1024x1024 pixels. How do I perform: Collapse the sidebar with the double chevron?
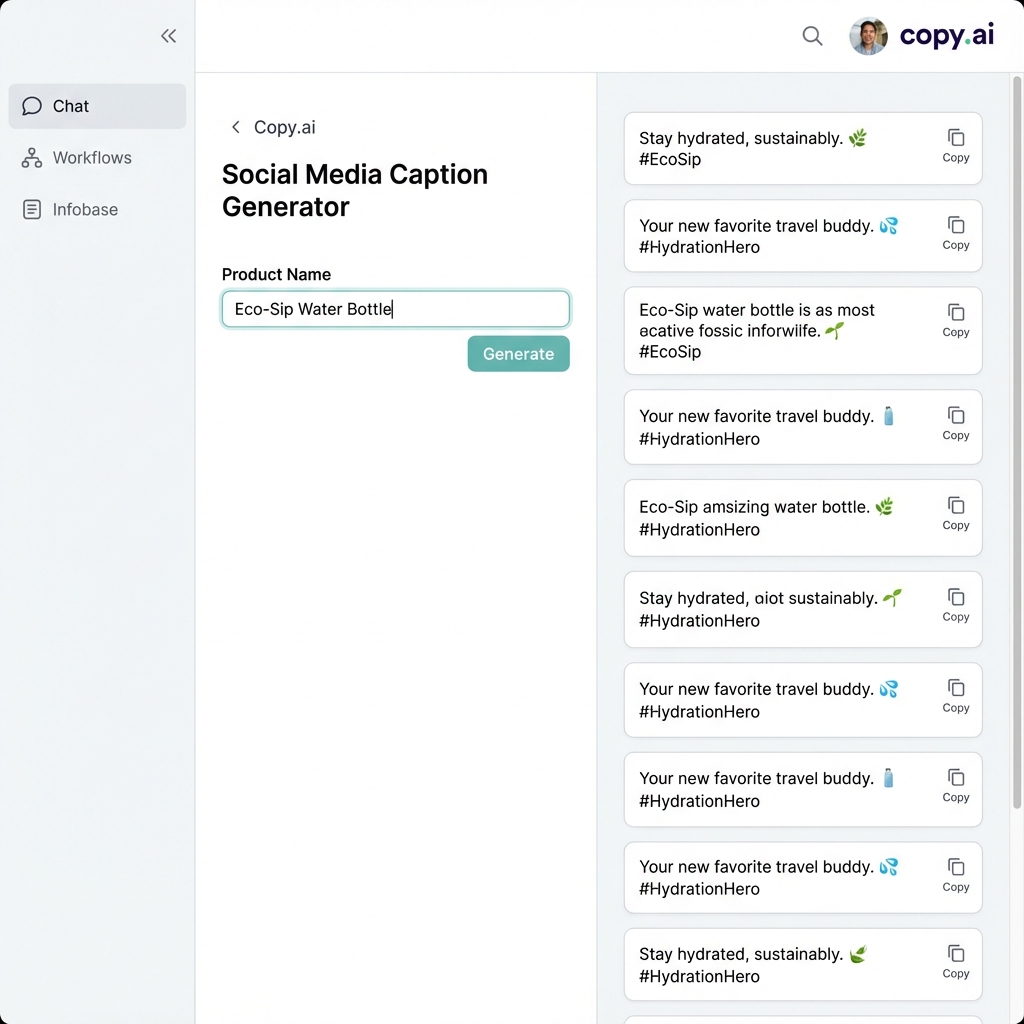click(x=168, y=36)
